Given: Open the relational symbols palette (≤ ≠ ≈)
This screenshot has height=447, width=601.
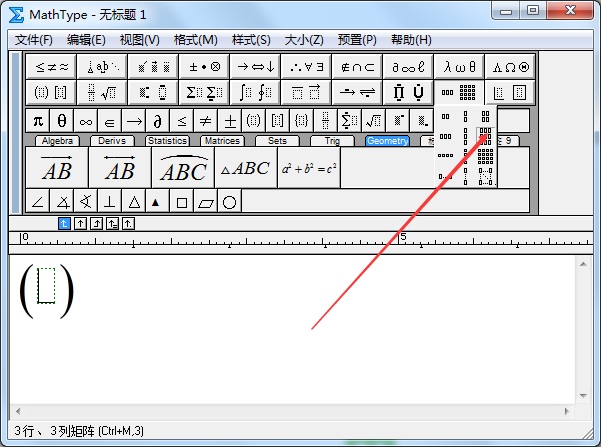Looking at the screenshot, I should tap(52, 67).
